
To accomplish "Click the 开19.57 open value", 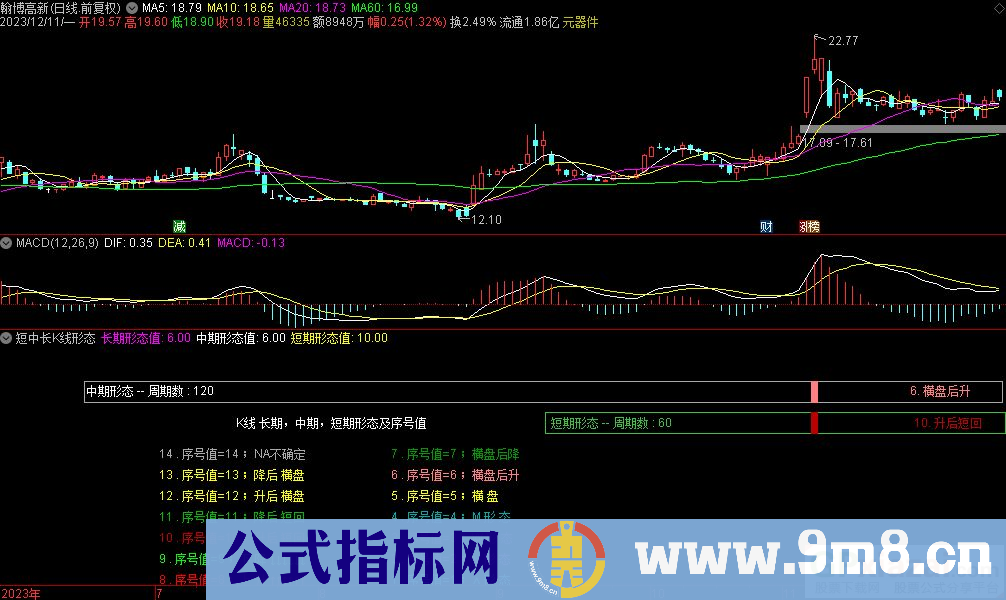I will click(99, 22).
